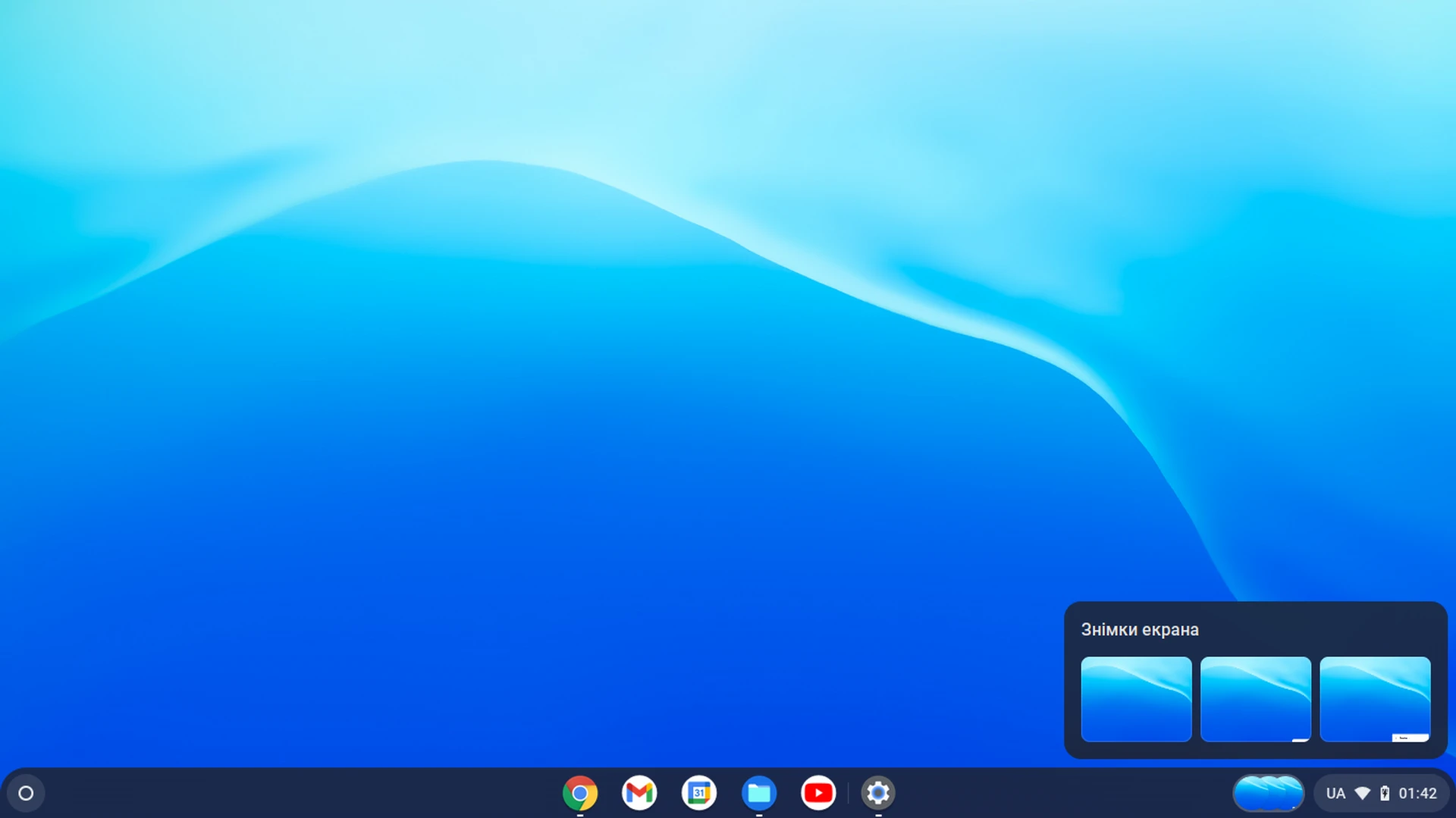
Task: Open the Settings app
Action: (877, 792)
